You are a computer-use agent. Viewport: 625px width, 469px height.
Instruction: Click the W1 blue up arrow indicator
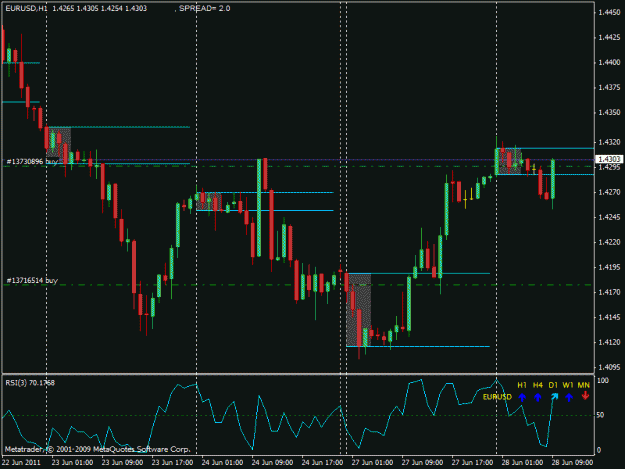[x=569, y=397]
